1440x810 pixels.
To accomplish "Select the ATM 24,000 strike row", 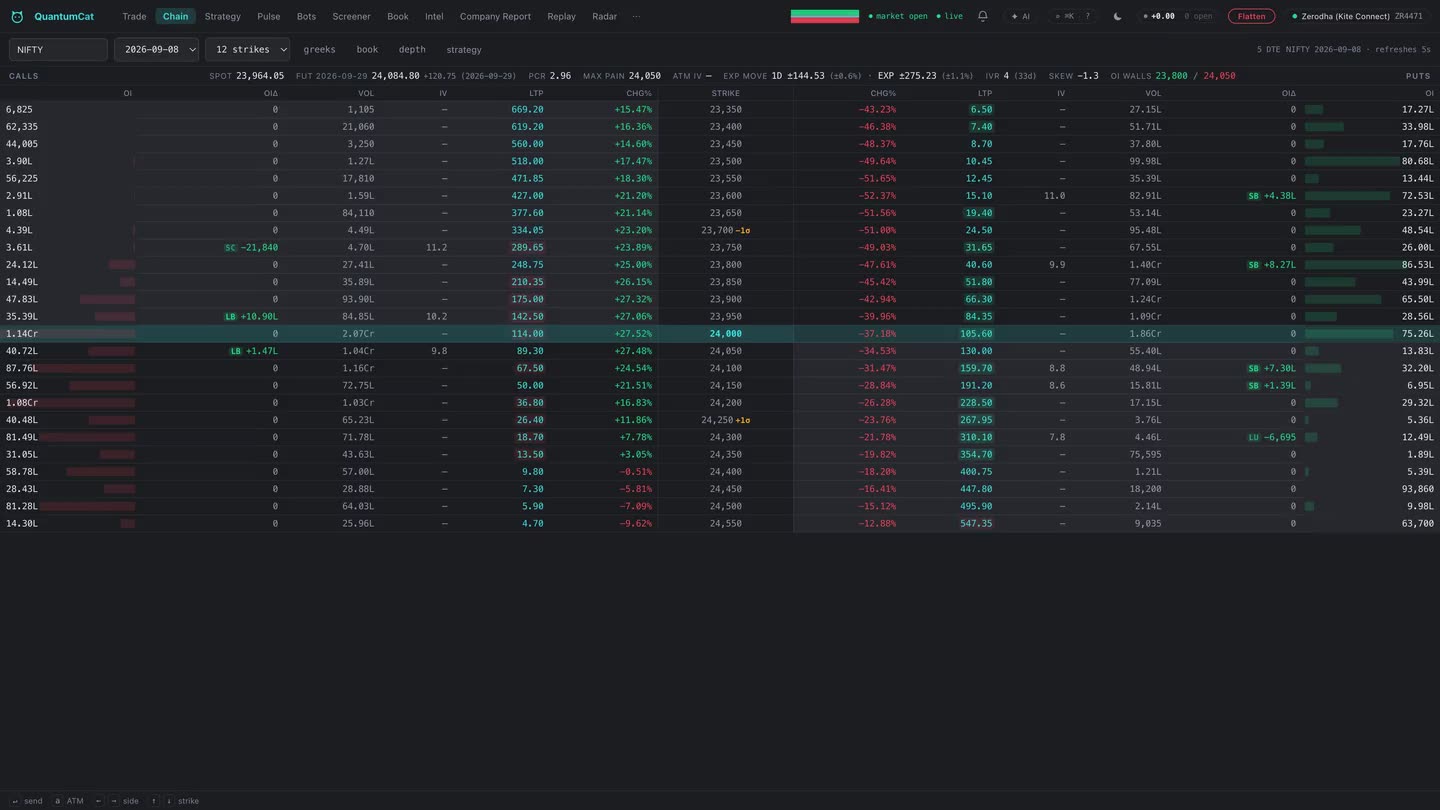I will coord(720,334).
